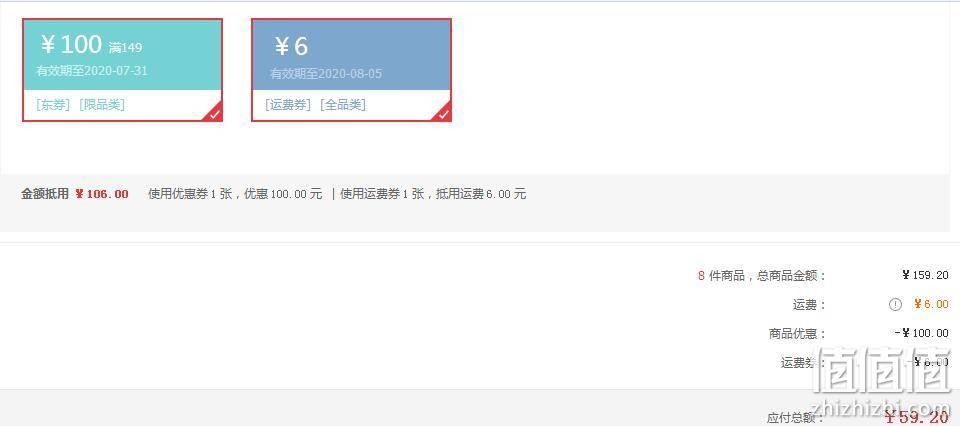960x426 pixels.
Task: Click the [东券] tag label
Action: [x=53, y=105]
